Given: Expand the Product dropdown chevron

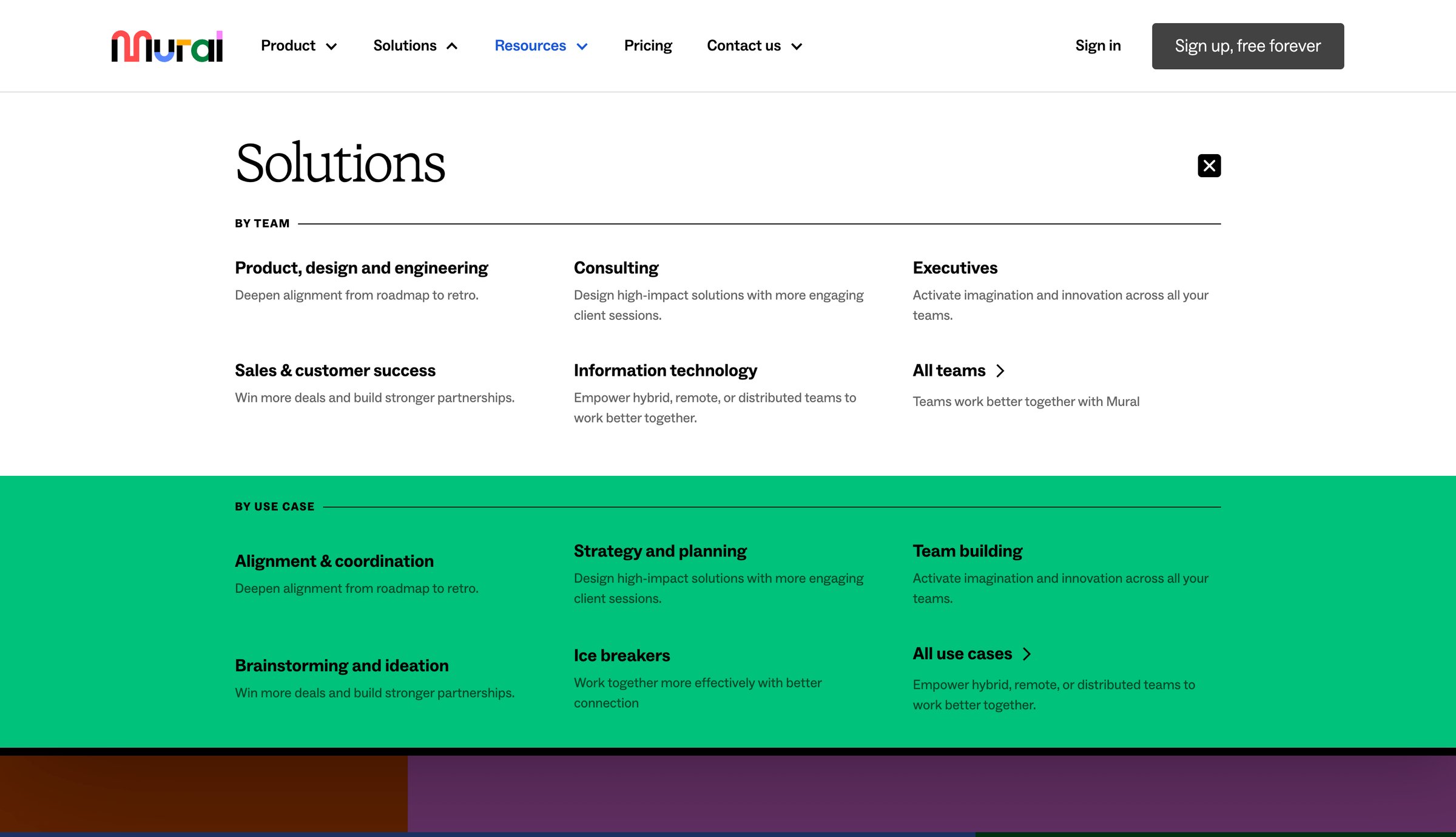Looking at the screenshot, I should (x=331, y=47).
